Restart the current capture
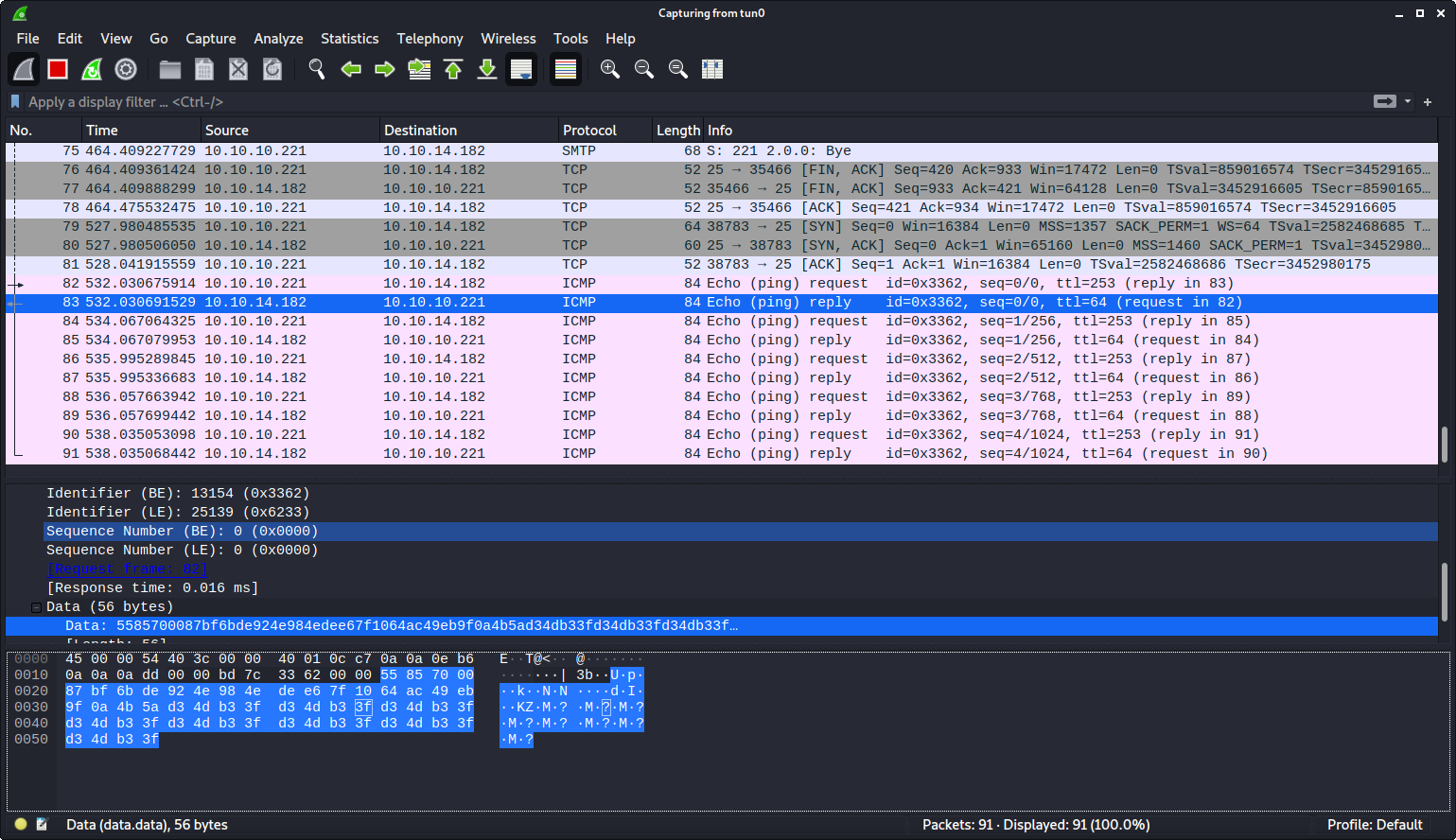 click(x=92, y=68)
